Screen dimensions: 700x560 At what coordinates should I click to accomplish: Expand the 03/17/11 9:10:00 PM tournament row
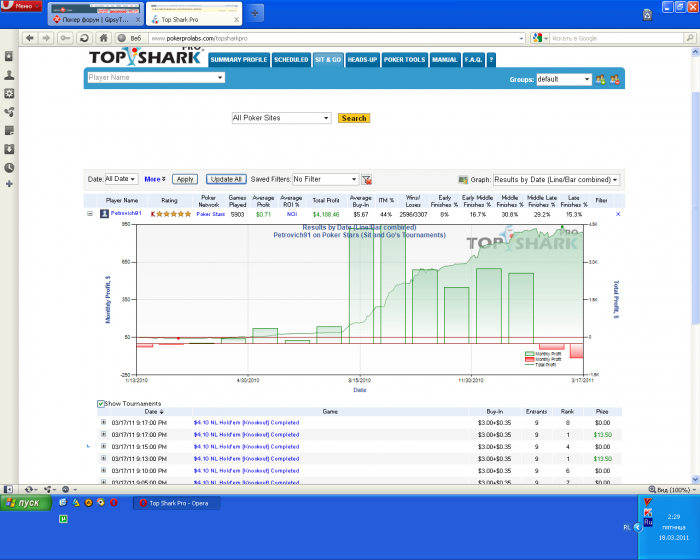click(104, 470)
